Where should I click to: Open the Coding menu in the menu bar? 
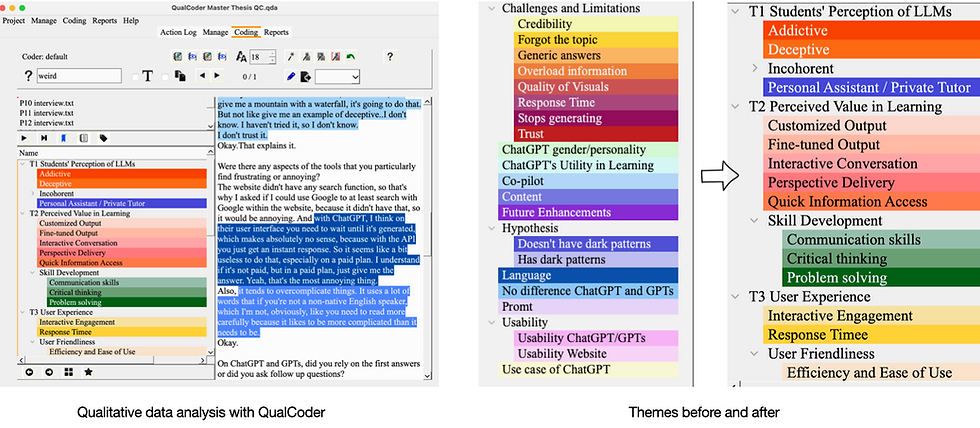(74, 21)
